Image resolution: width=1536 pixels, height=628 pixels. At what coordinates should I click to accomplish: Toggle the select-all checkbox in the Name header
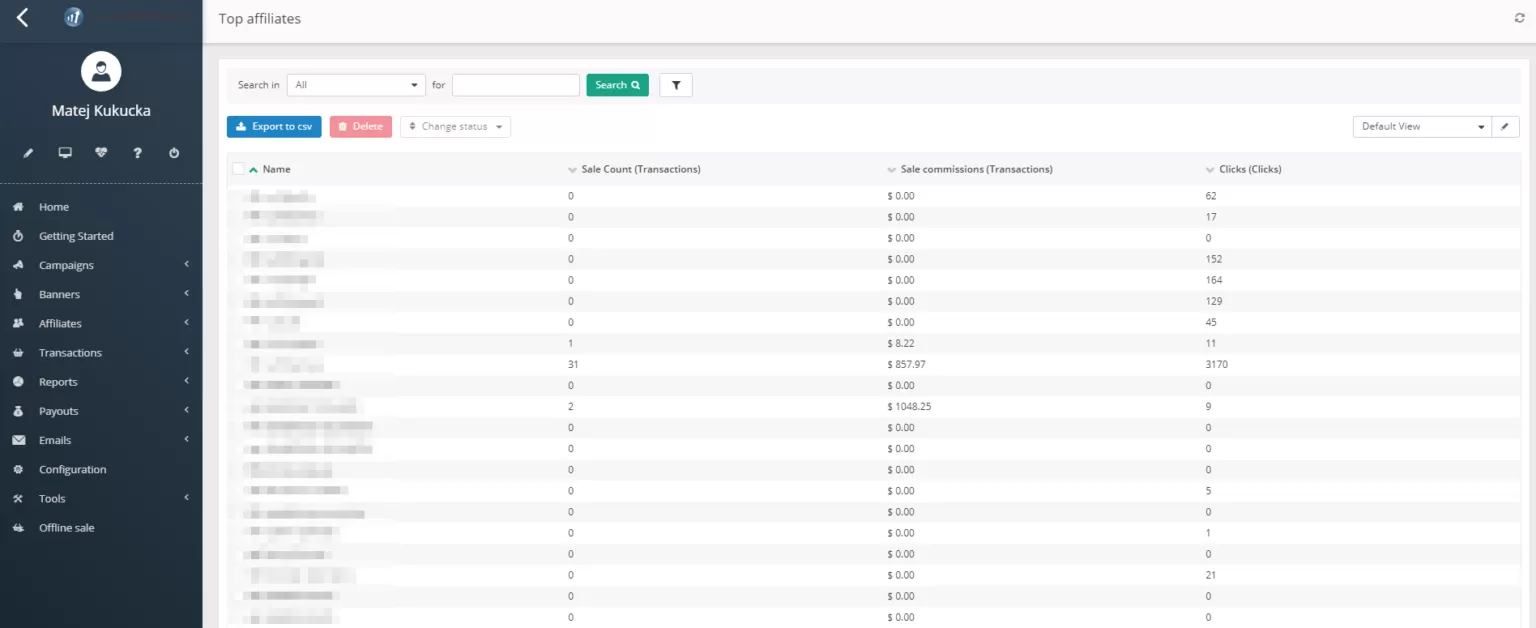(238, 169)
